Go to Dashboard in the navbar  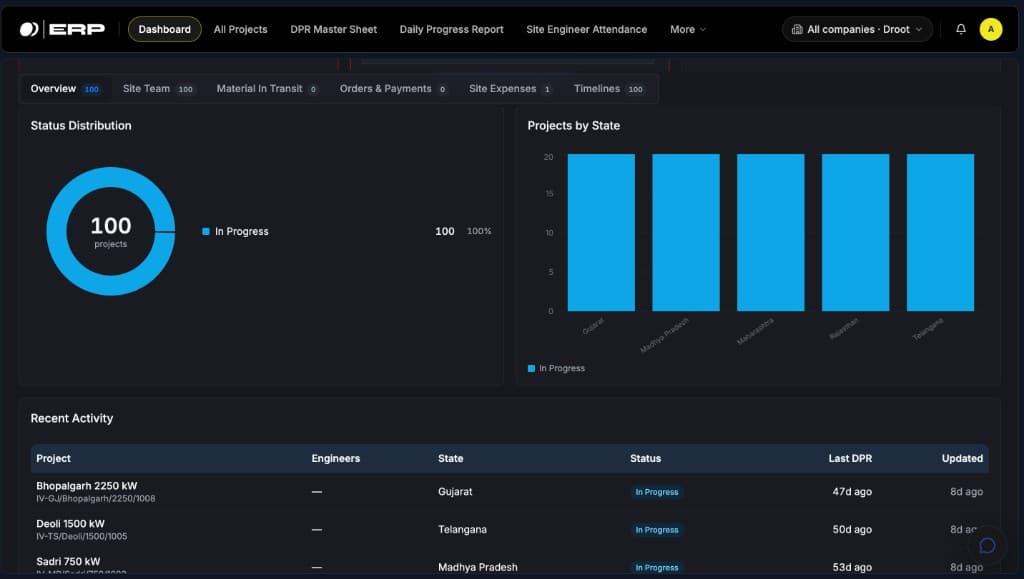click(x=165, y=29)
